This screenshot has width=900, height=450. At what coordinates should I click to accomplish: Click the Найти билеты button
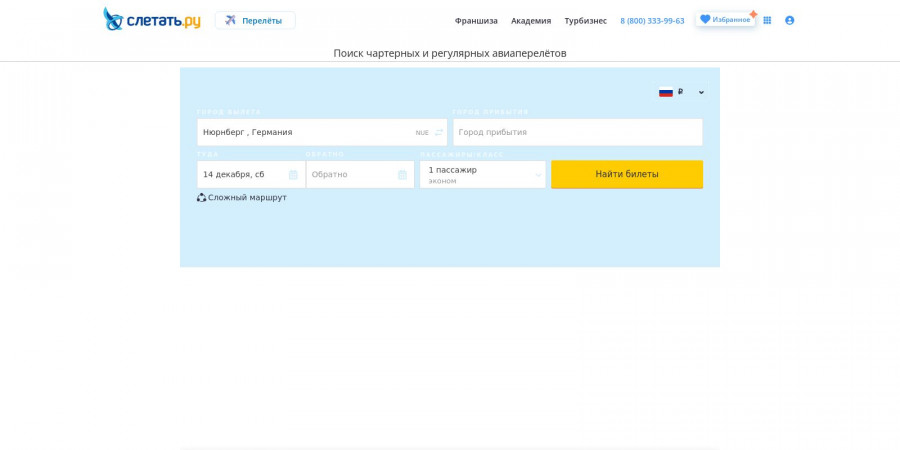point(627,174)
